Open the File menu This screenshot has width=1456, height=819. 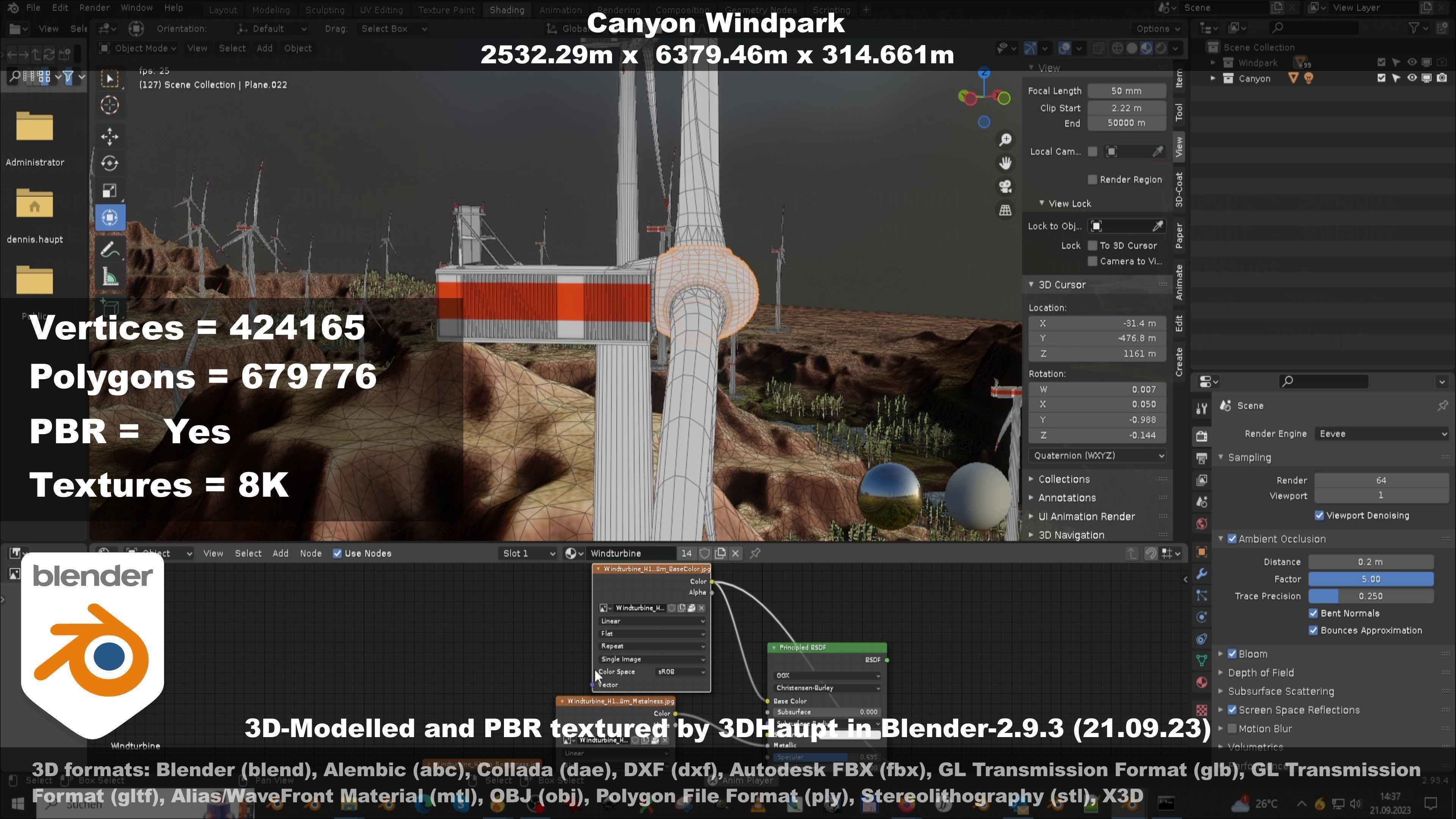[33, 8]
